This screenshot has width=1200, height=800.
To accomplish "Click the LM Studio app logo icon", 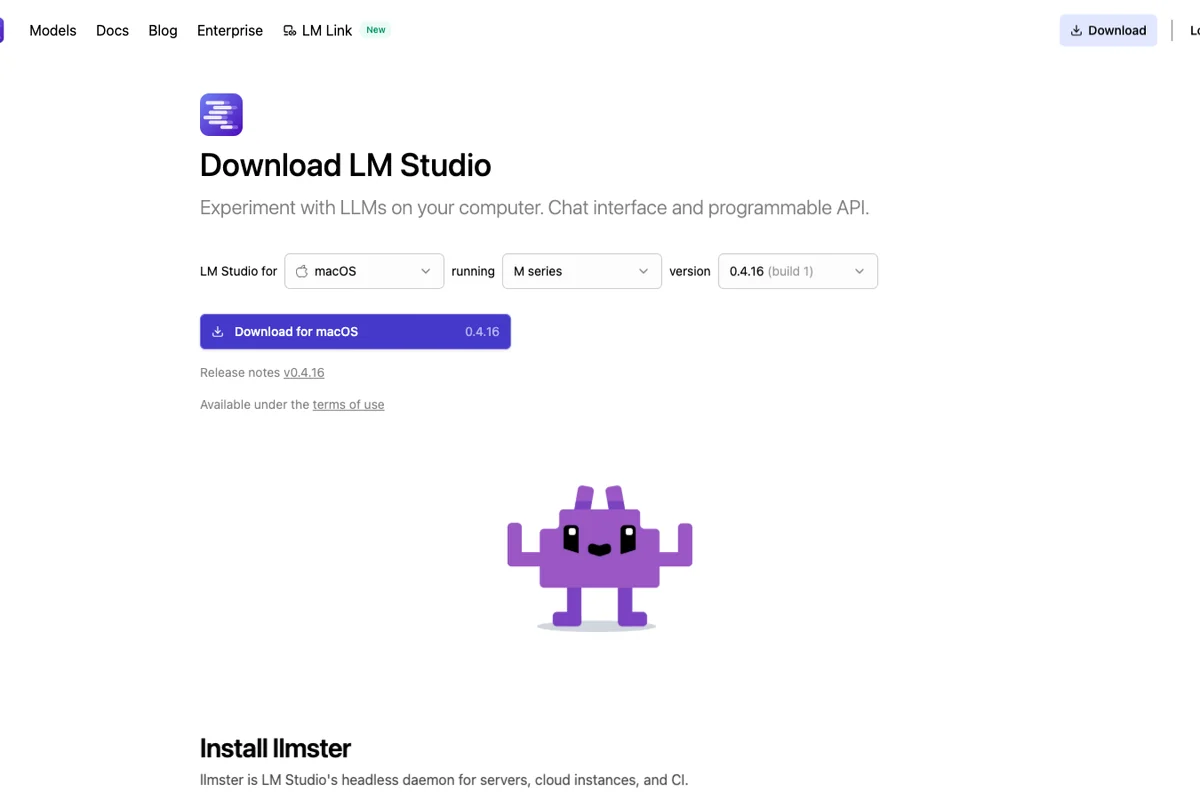I will click(221, 115).
